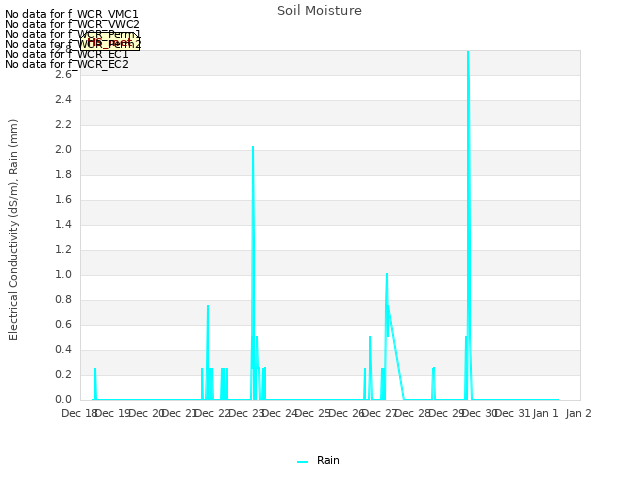Image resolution: width=640 pixels, height=480 pixels.
Task: Click the 0.76 mm rain spike near Dec 21
Action: pos(208,306)
